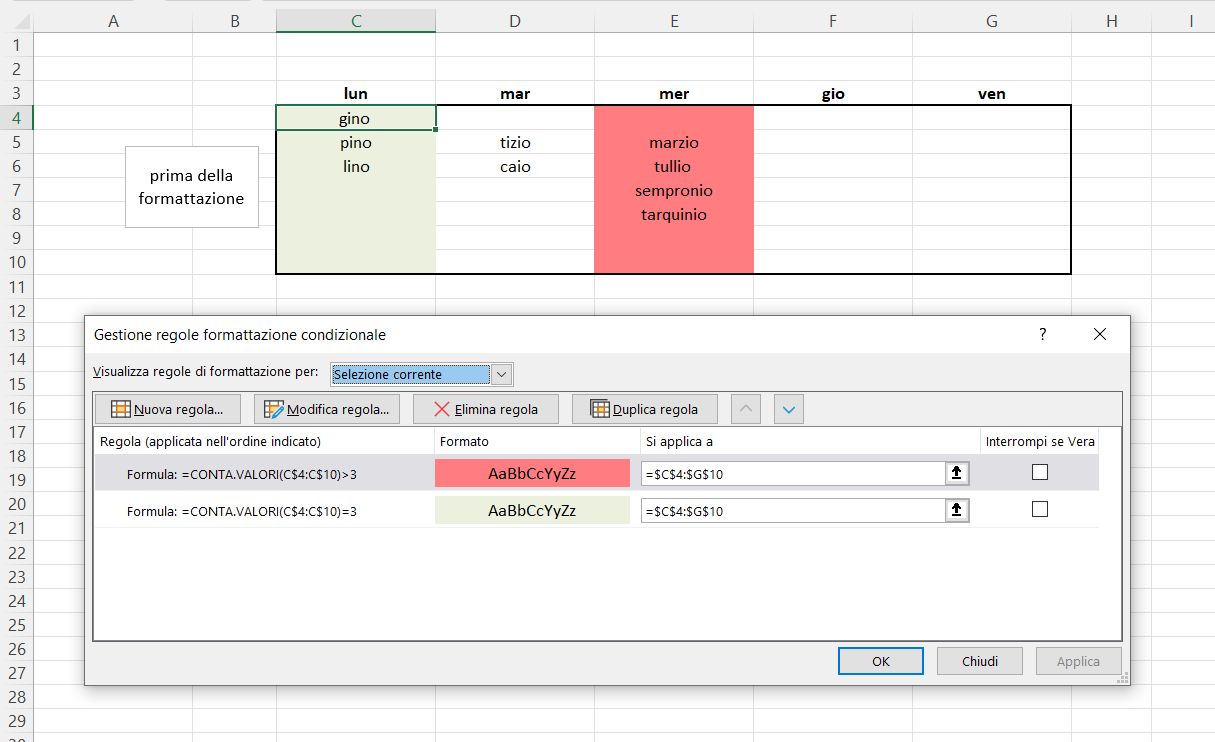Select column C header

pos(356,21)
